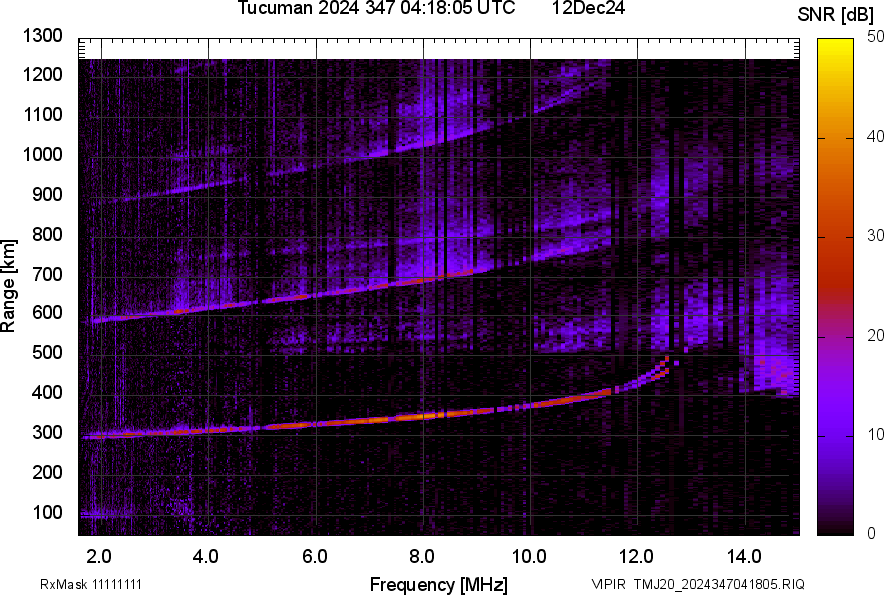Click the 600 range tick label

[47, 312]
